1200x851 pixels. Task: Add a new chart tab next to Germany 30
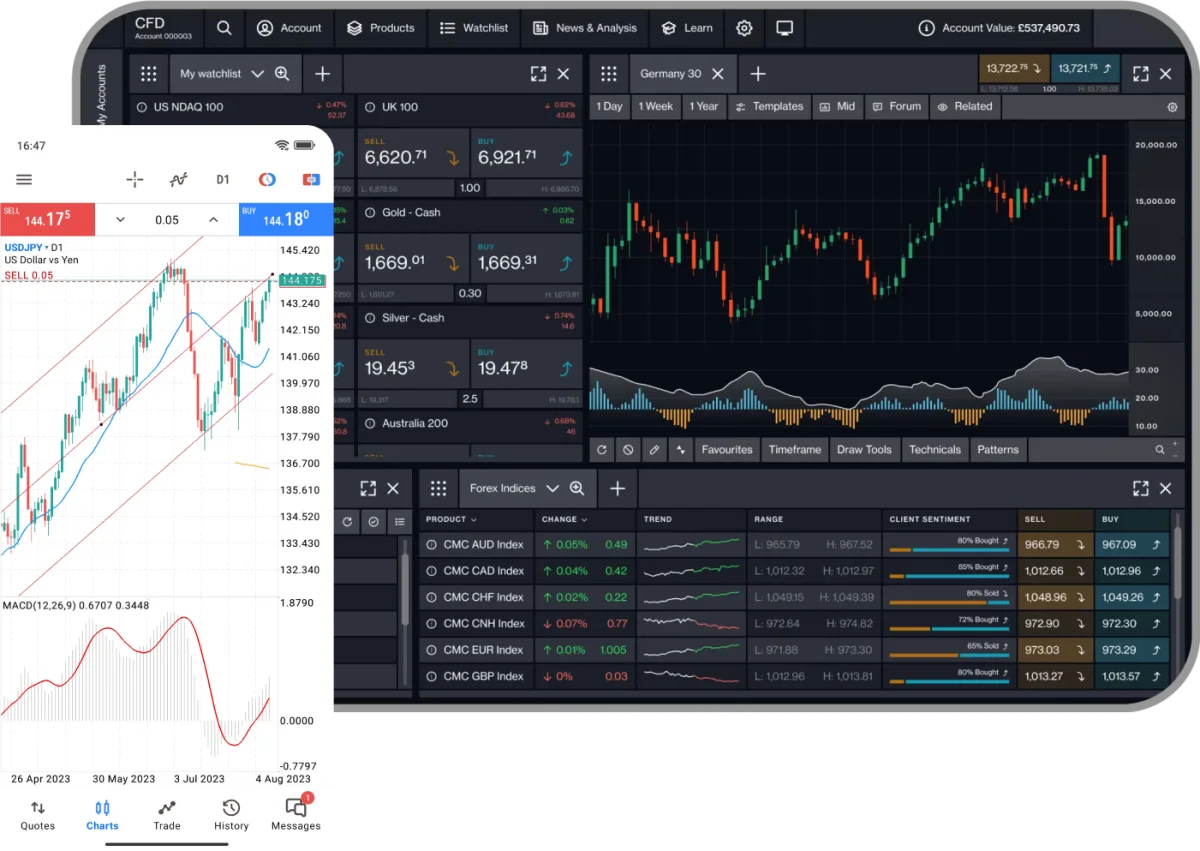click(x=758, y=74)
